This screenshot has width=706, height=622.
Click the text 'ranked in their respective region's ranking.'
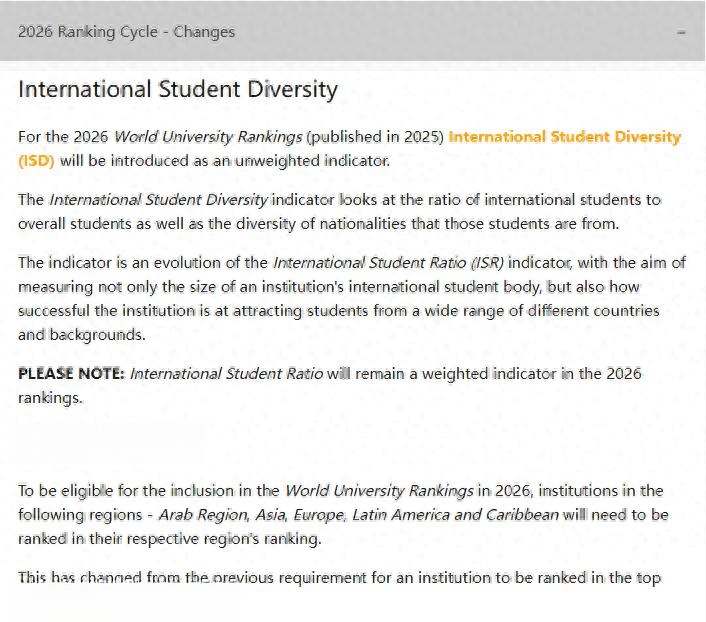pyautogui.click(x=170, y=538)
